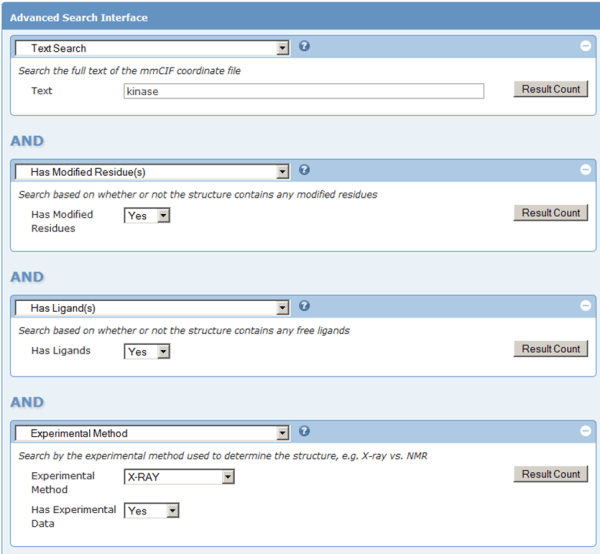Open the X-RAY experimental method dropdown
The height and width of the screenshot is (554, 600).
click(179, 477)
